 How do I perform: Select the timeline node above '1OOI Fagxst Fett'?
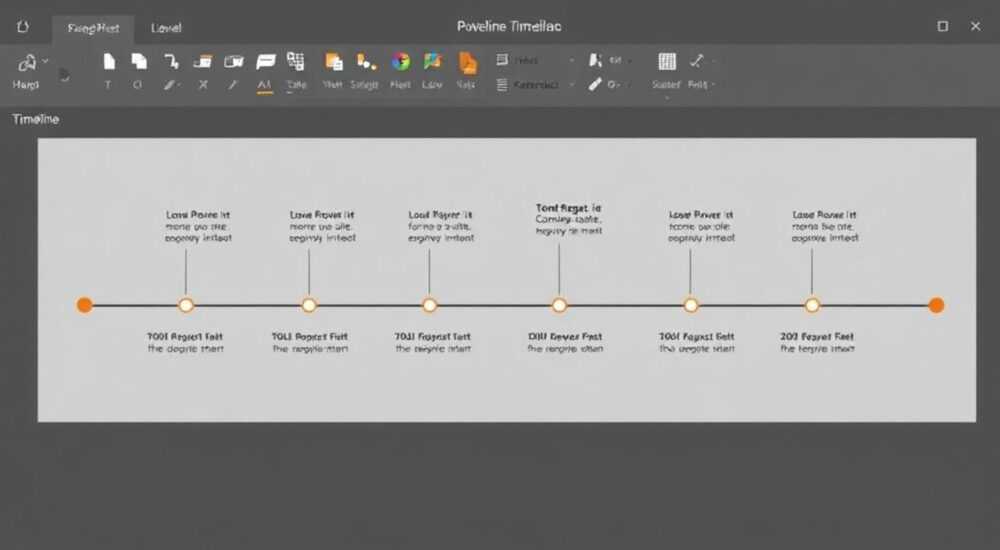click(x=690, y=305)
